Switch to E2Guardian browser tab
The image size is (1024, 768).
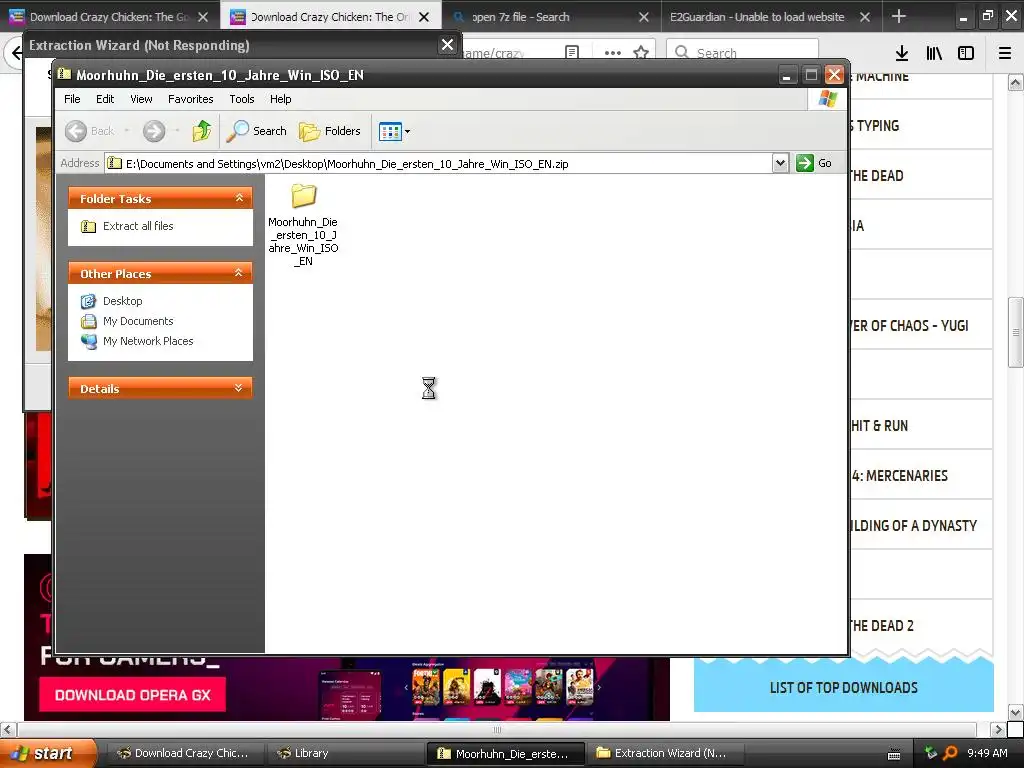click(x=757, y=17)
